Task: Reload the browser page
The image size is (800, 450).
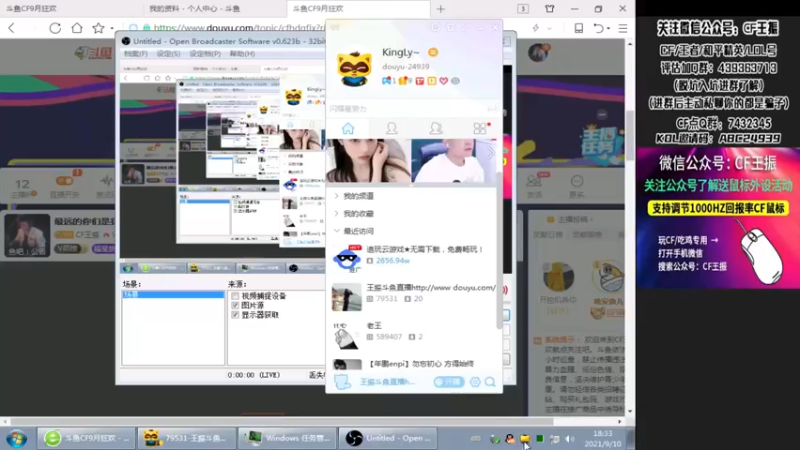Action: (x=55, y=28)
